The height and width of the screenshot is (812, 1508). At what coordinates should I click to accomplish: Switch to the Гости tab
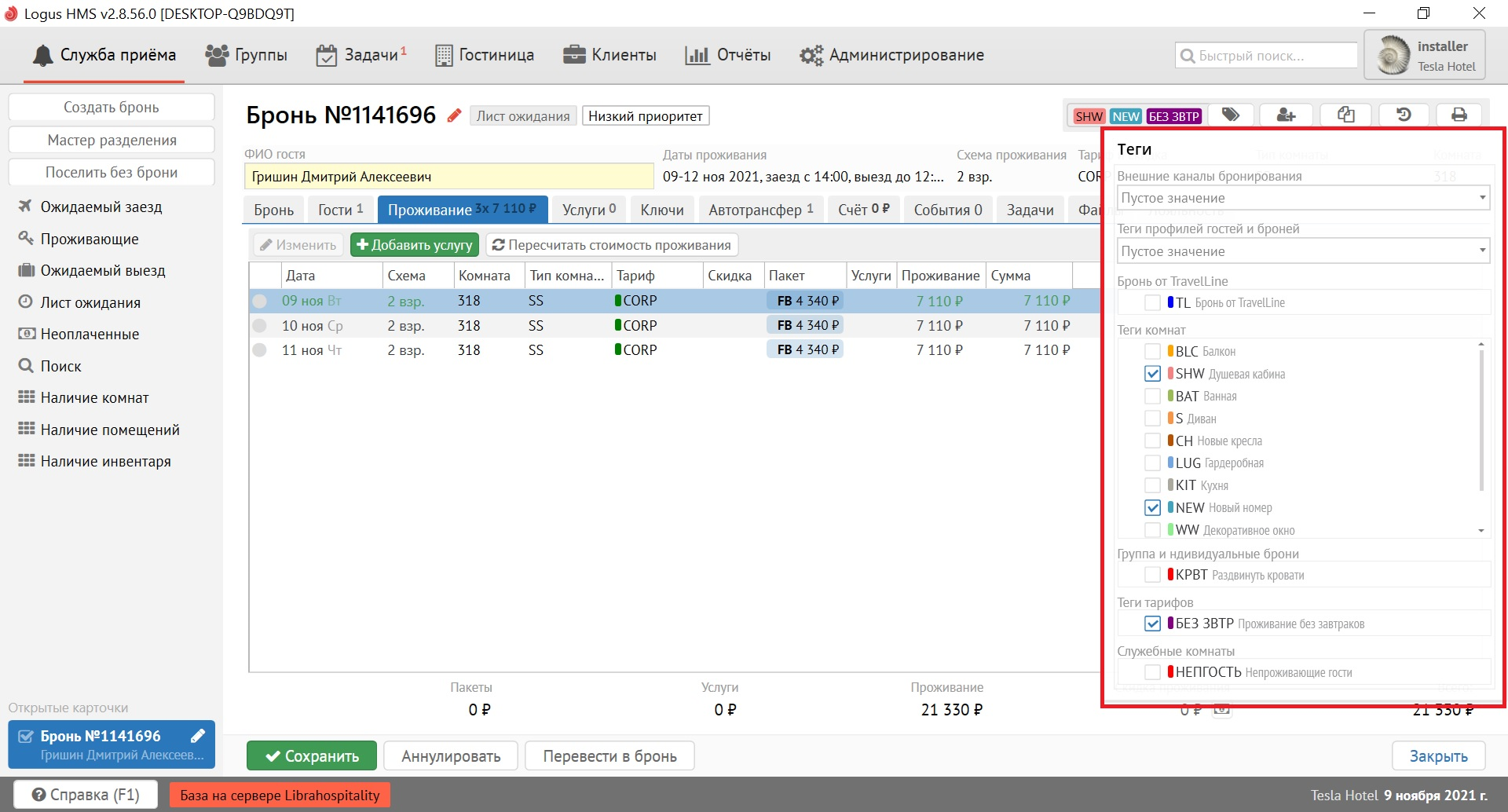(340, 210)
